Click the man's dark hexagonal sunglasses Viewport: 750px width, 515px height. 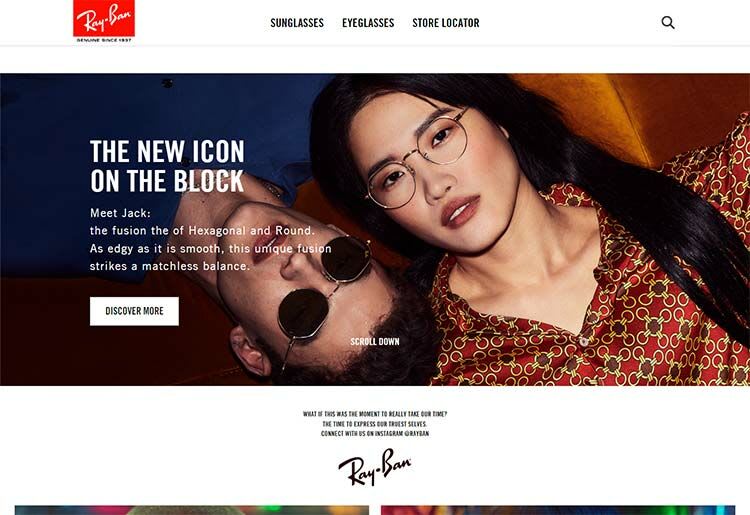click(x=324, y=289)
